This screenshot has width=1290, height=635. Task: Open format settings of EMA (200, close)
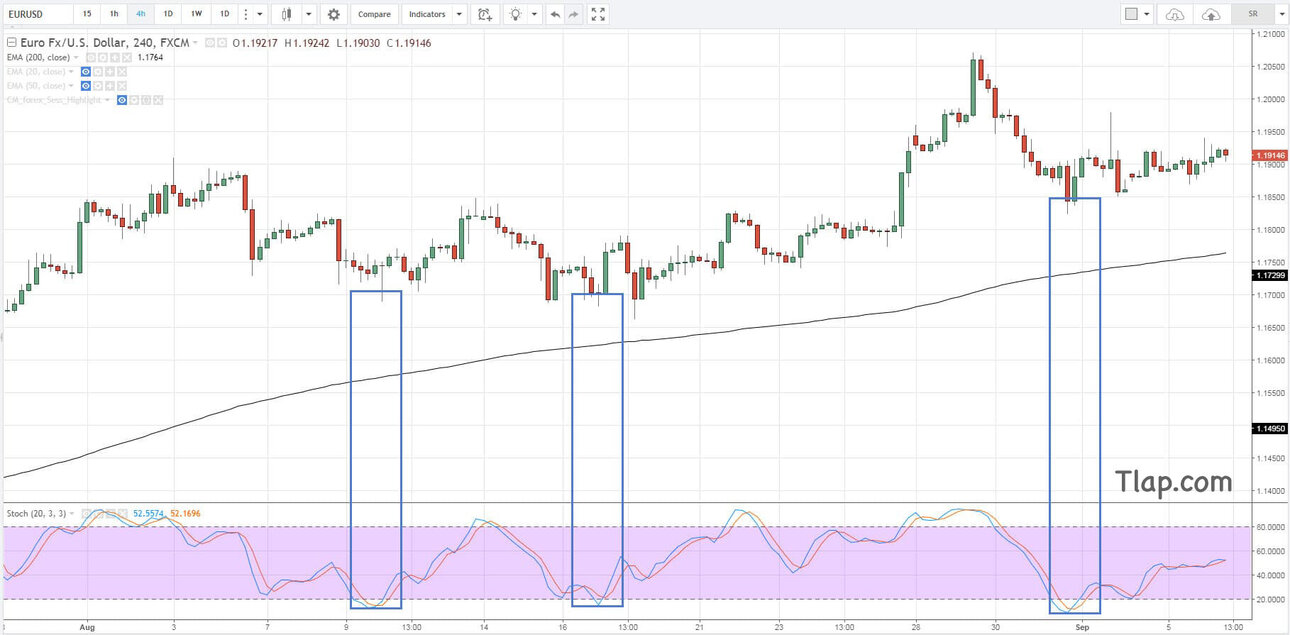(x=103, y=58)
